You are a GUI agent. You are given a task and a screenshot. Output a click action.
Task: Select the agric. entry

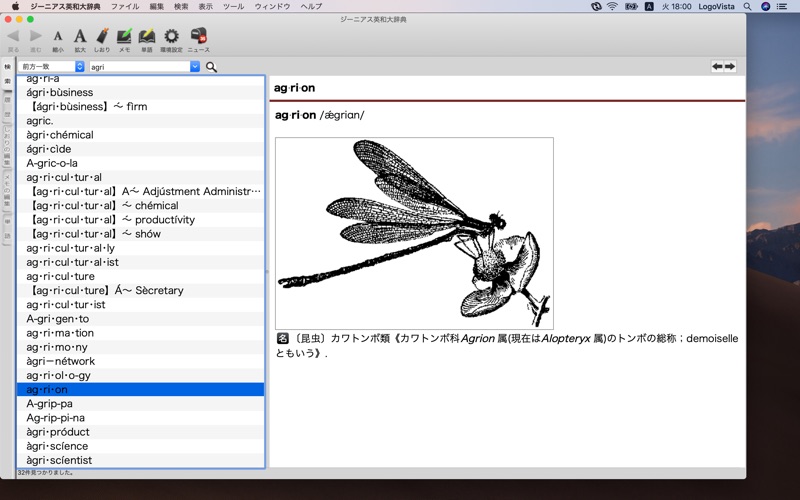(140, 121)
